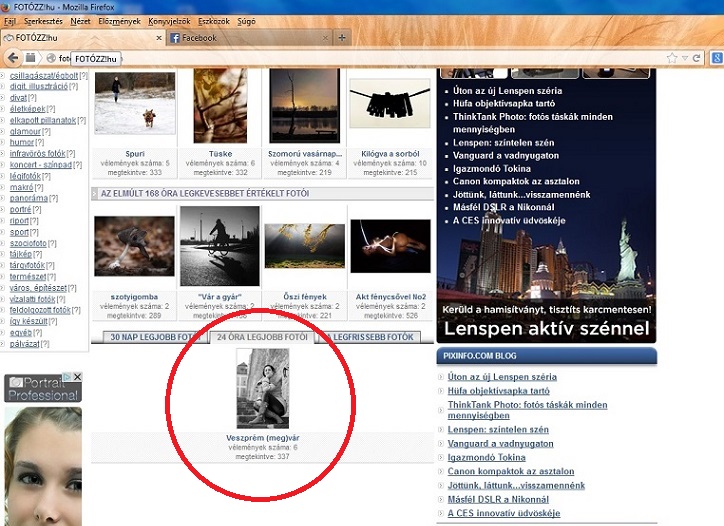This screenshot has width=724, height=526.
Task: Open the Fájl menu
Action: (x=10, y=21)
